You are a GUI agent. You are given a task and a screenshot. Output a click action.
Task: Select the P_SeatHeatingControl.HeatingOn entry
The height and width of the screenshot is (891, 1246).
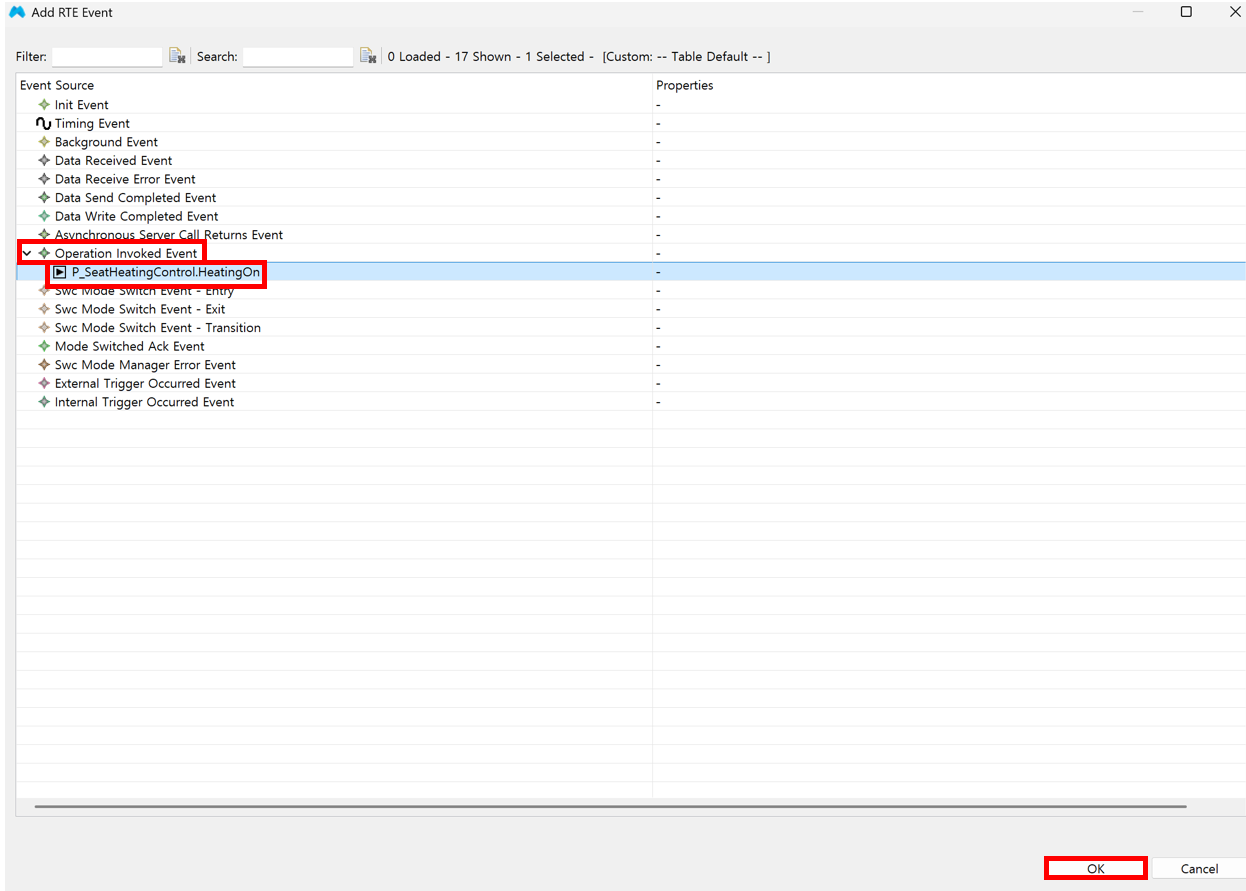coord(631,272)
